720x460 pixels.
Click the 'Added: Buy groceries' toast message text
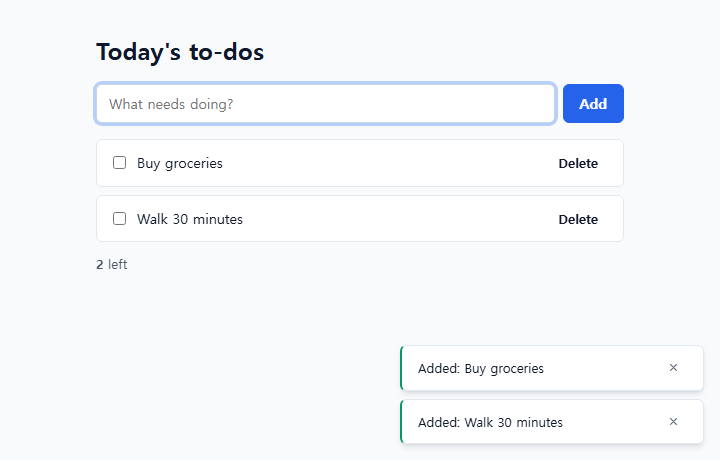click(481, 369)
